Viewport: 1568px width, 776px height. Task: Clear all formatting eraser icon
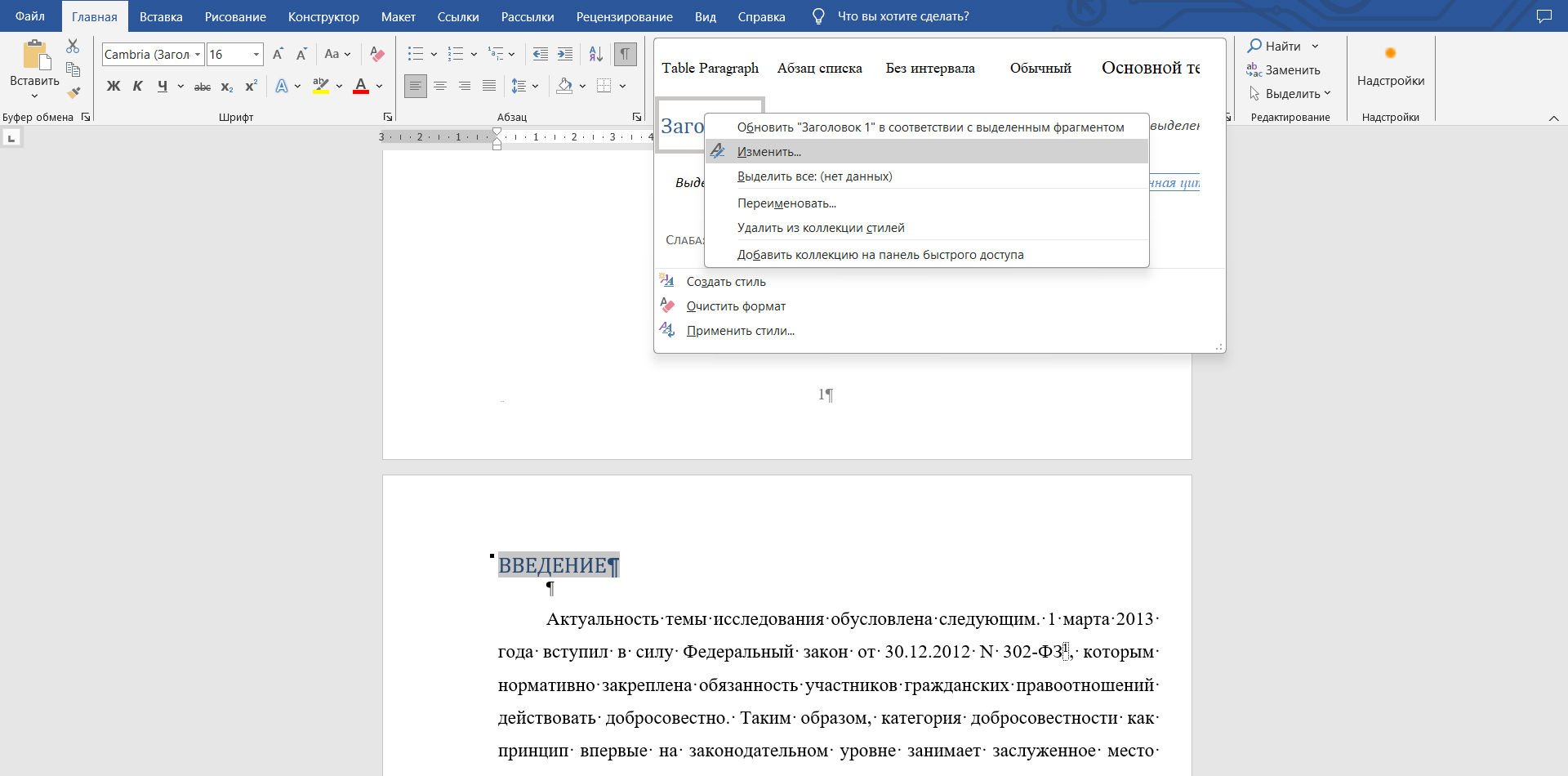(x=376, y=54)
